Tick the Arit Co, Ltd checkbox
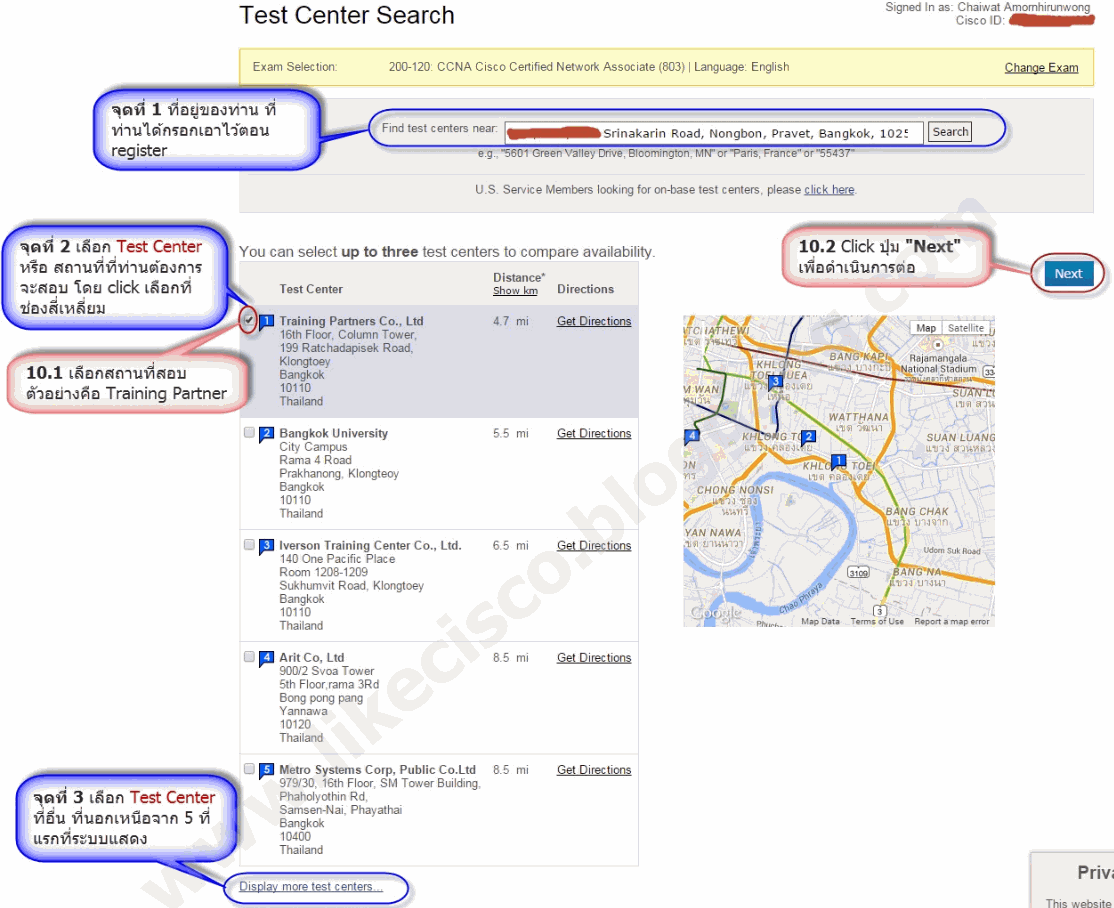1114x908 pixels. (x=249, y=657)
